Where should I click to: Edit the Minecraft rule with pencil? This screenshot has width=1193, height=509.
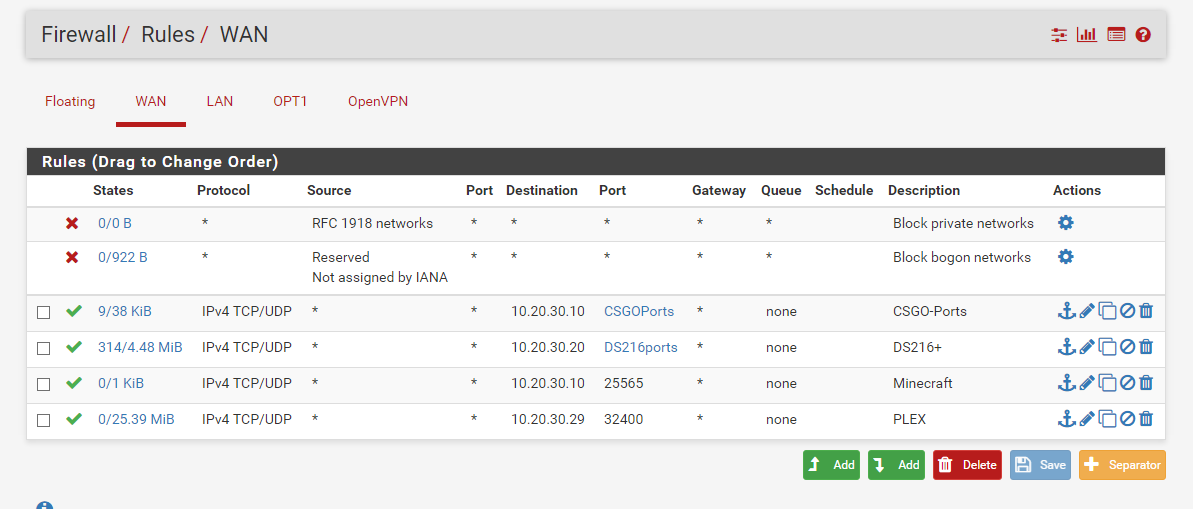point(1087,383)
